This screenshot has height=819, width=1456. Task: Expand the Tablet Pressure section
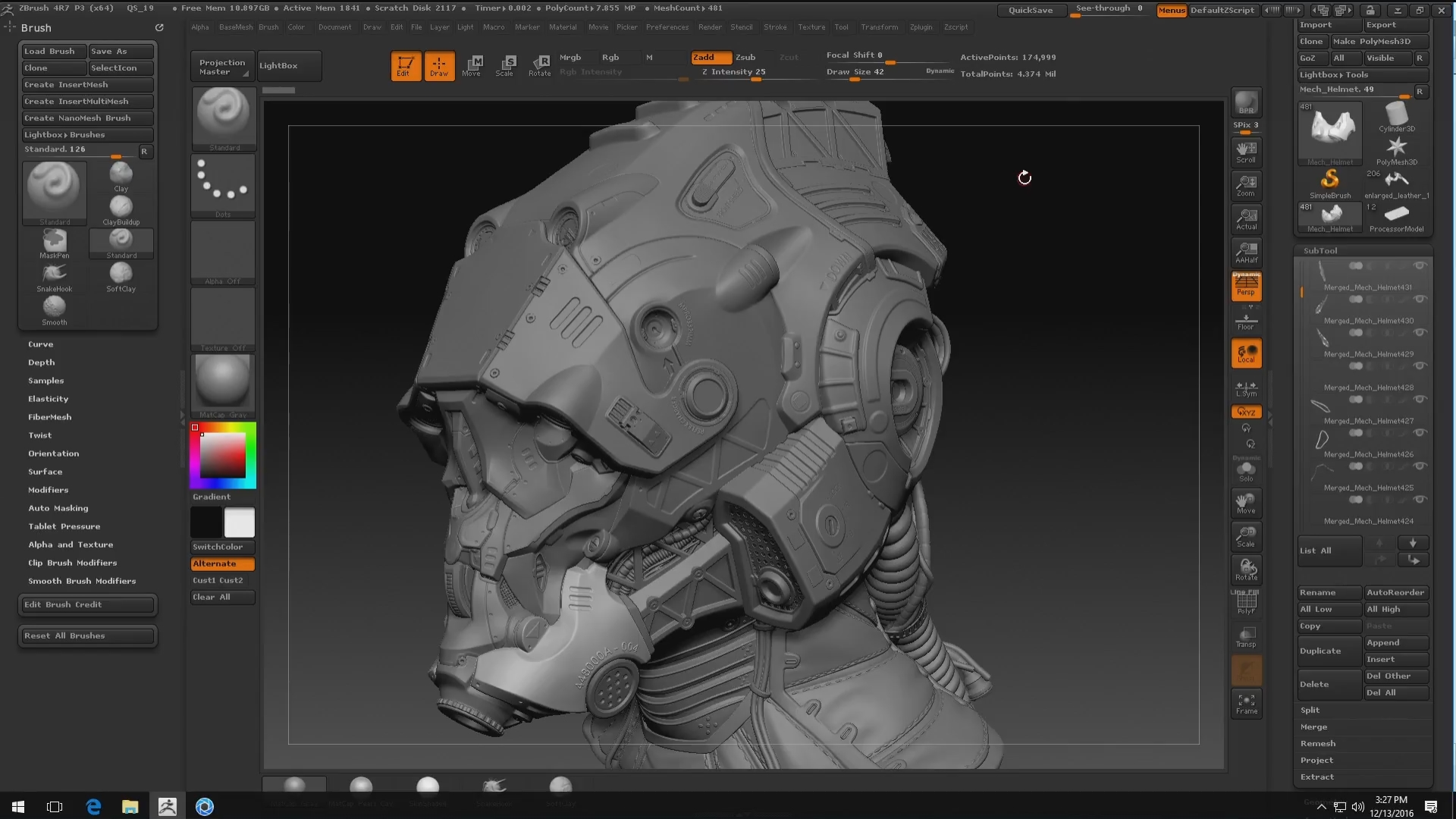(64, 526)
